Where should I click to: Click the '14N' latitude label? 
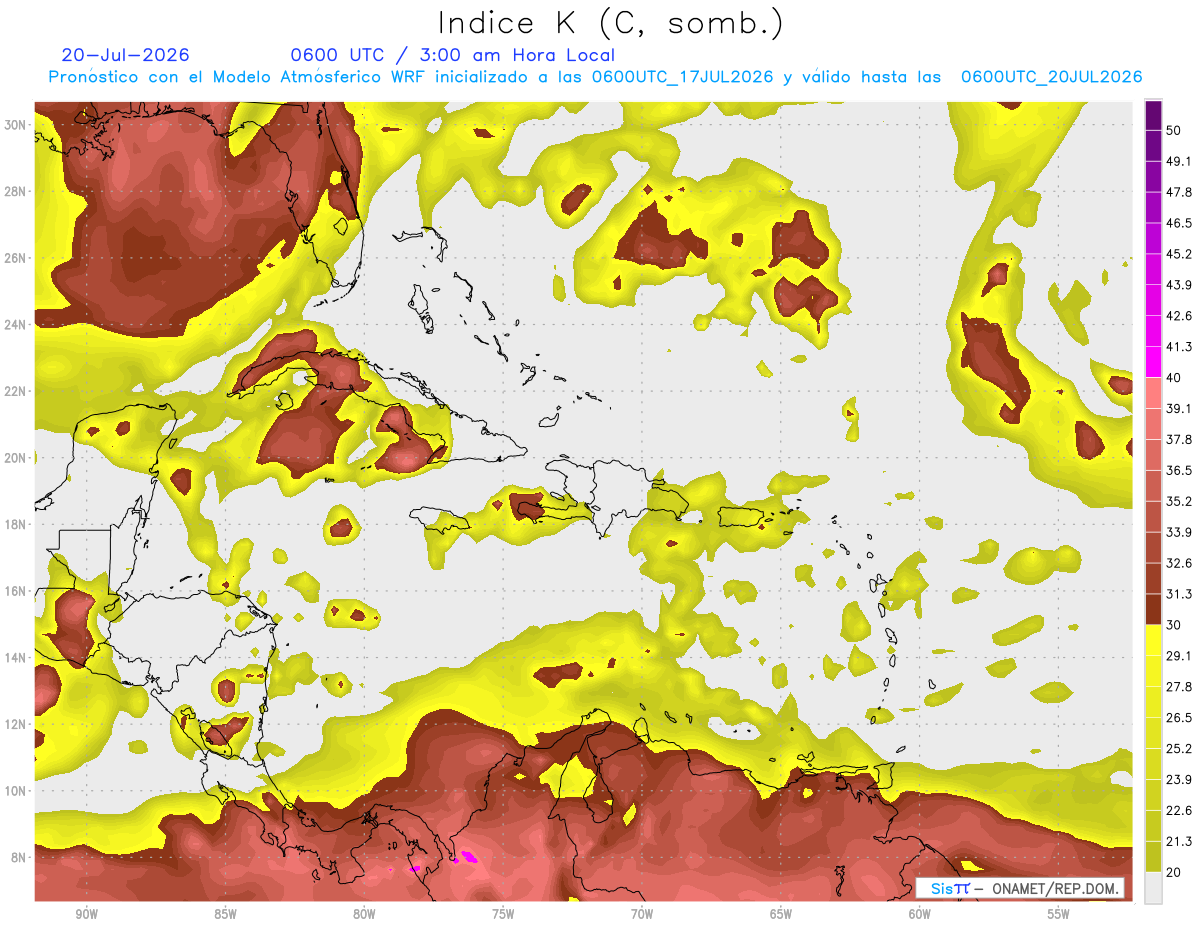click(15, 657)
